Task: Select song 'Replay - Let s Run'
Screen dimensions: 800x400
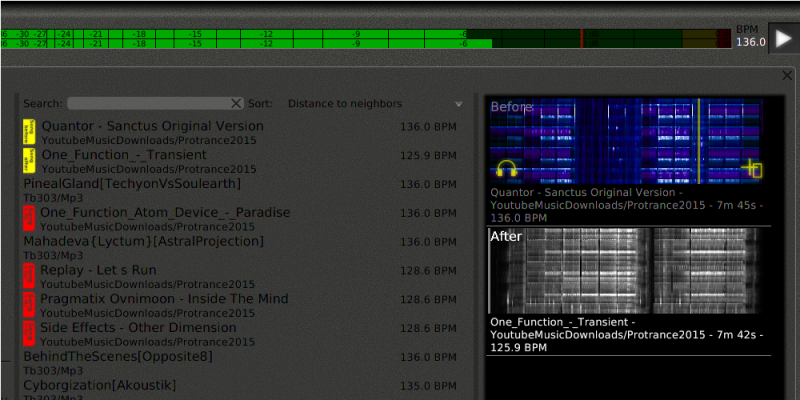Action: [x=98, y=270]
